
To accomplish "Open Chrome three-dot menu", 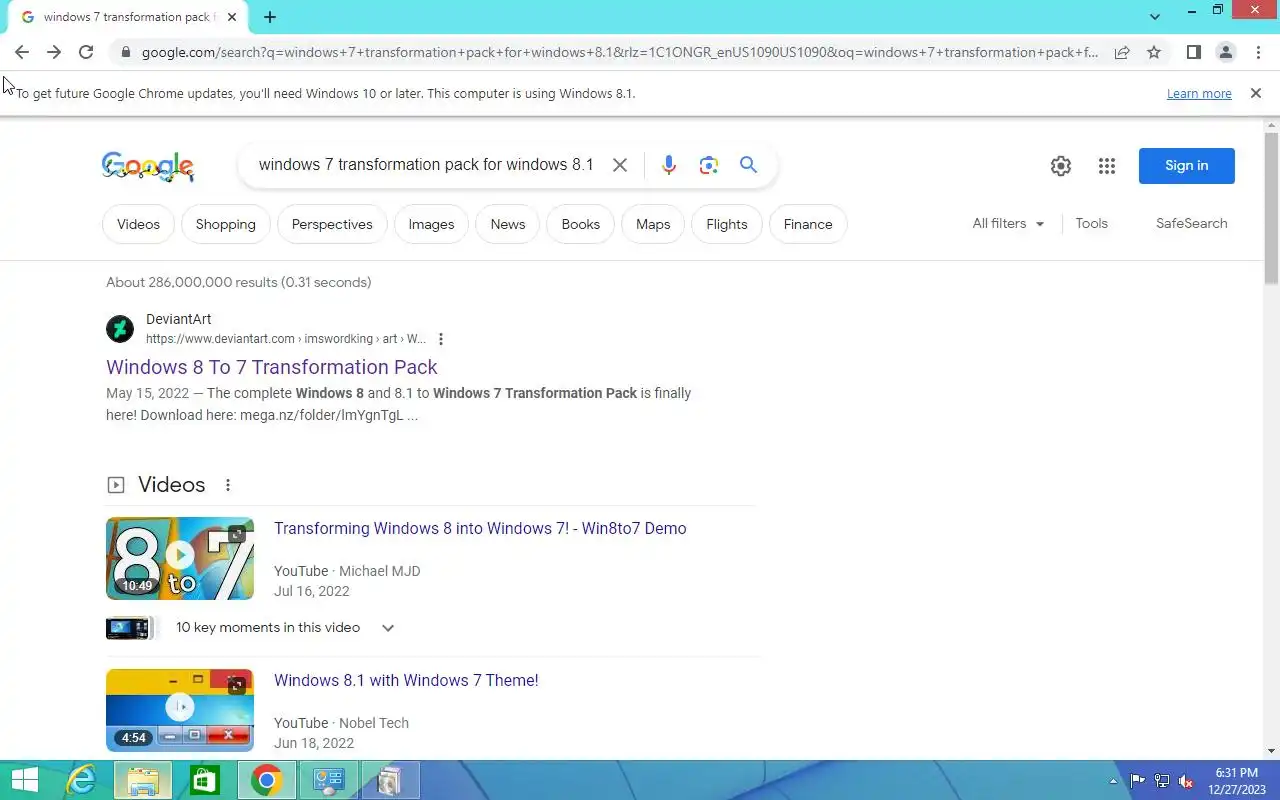I will (1258, 52).
